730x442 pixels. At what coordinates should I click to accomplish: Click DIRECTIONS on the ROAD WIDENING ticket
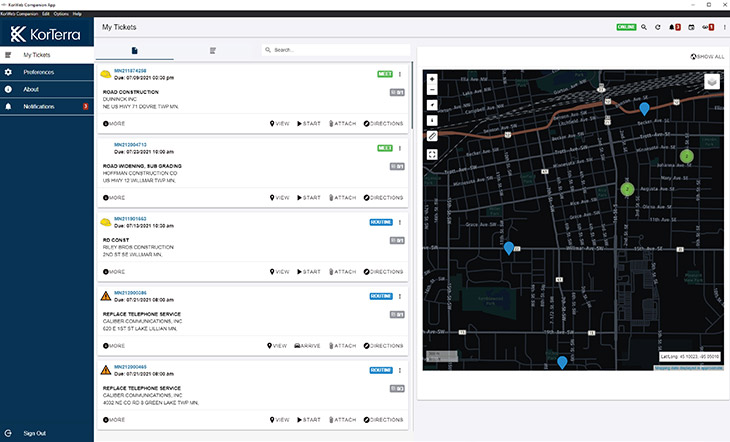click(x=384, y=198)
